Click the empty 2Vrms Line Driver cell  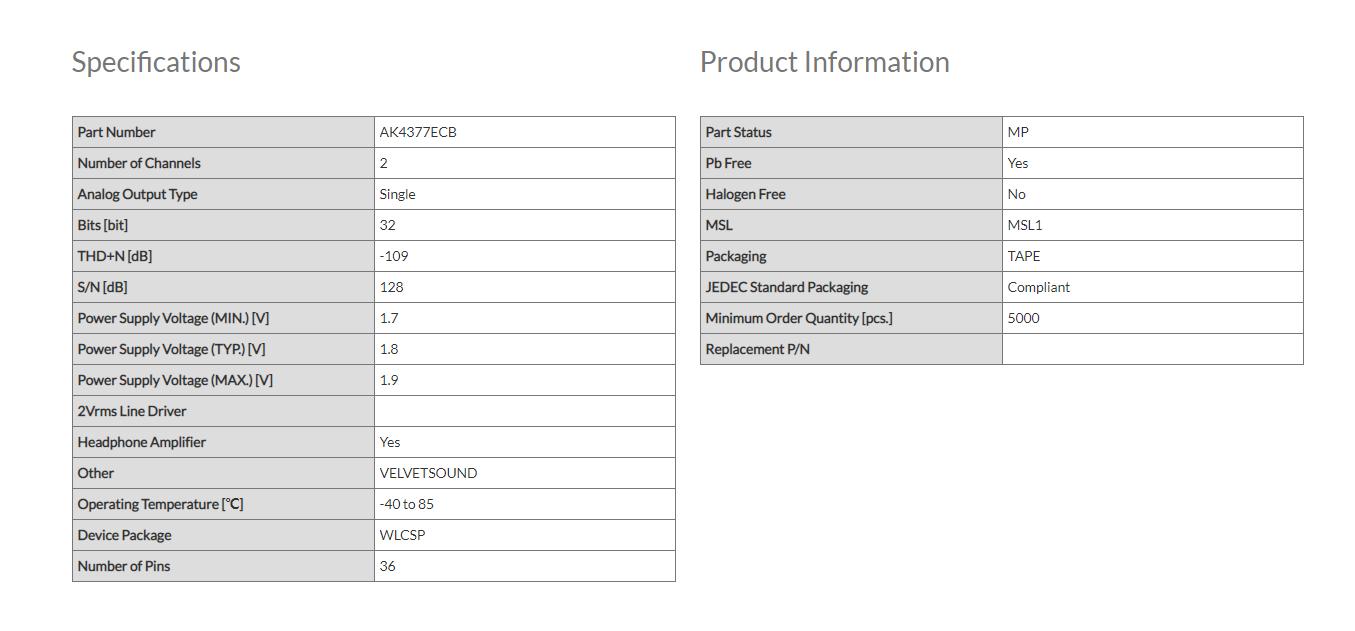(524, 411)
